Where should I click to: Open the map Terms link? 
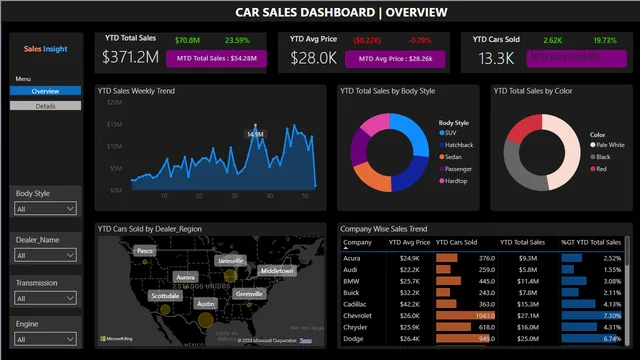[x=306, y=340]
